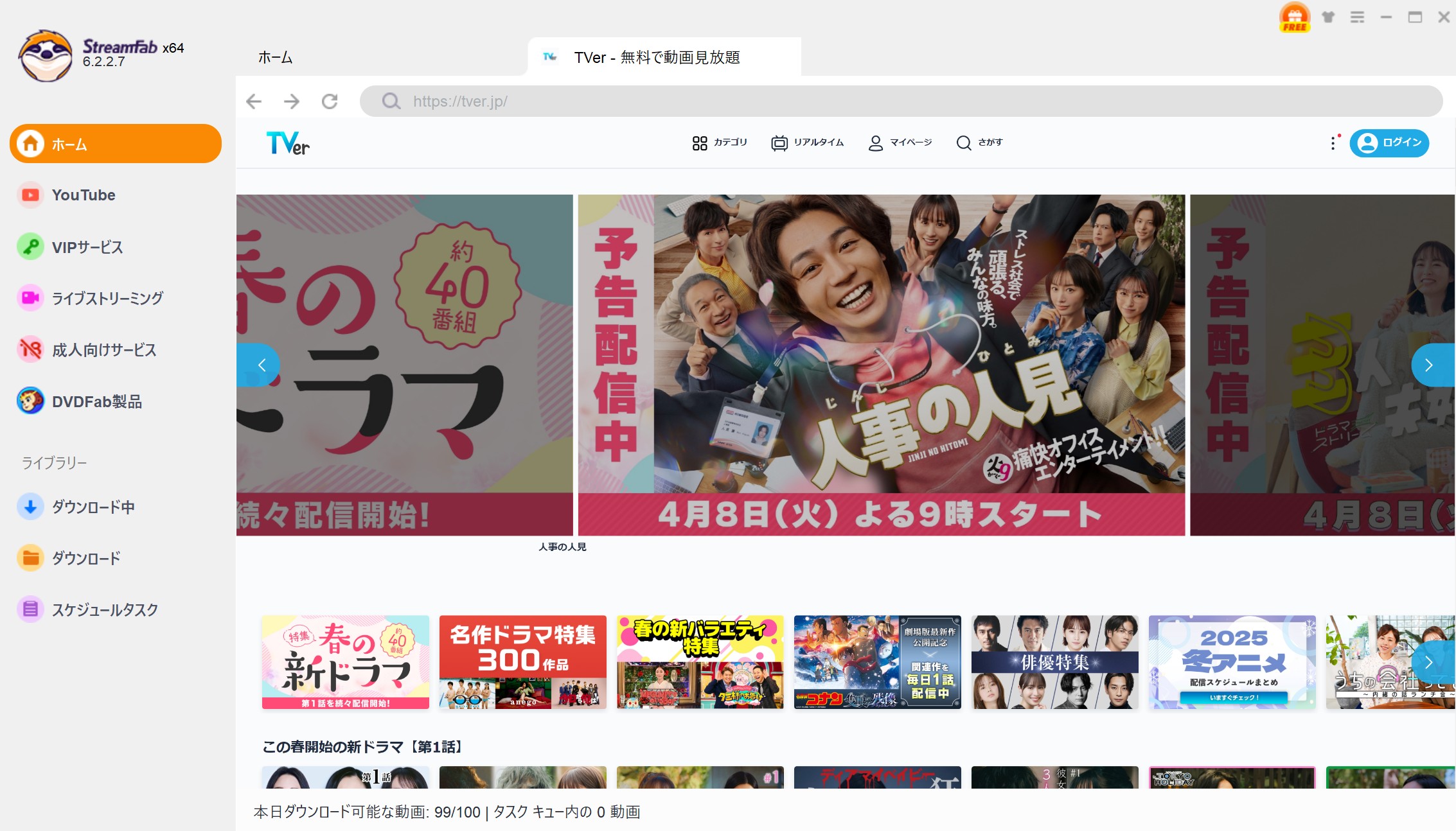Open the 人事の人見 hero banner
Screen dimensions: 1456x831
pos(882,365)
